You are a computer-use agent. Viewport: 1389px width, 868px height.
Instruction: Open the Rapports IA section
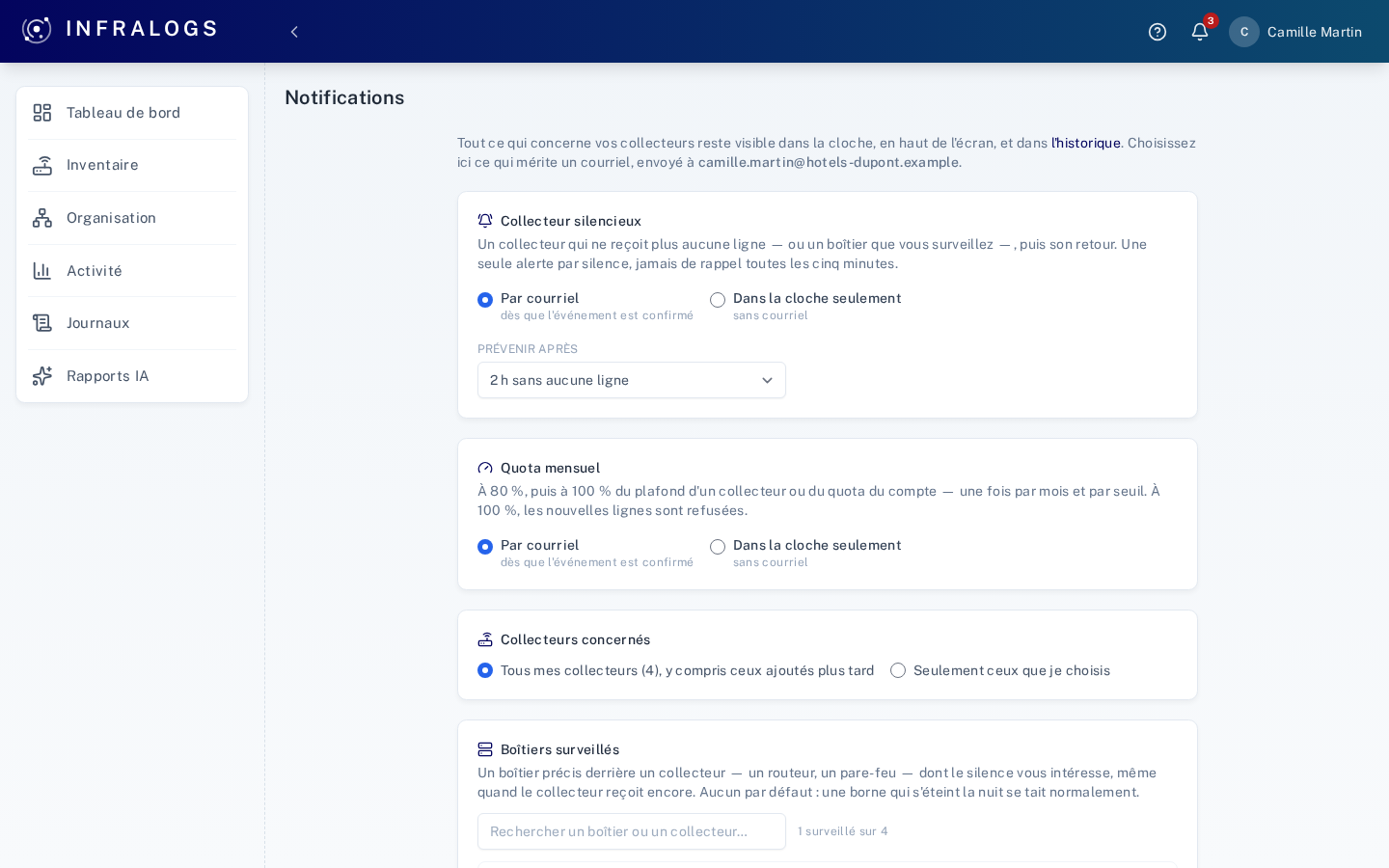coord(132,376)
